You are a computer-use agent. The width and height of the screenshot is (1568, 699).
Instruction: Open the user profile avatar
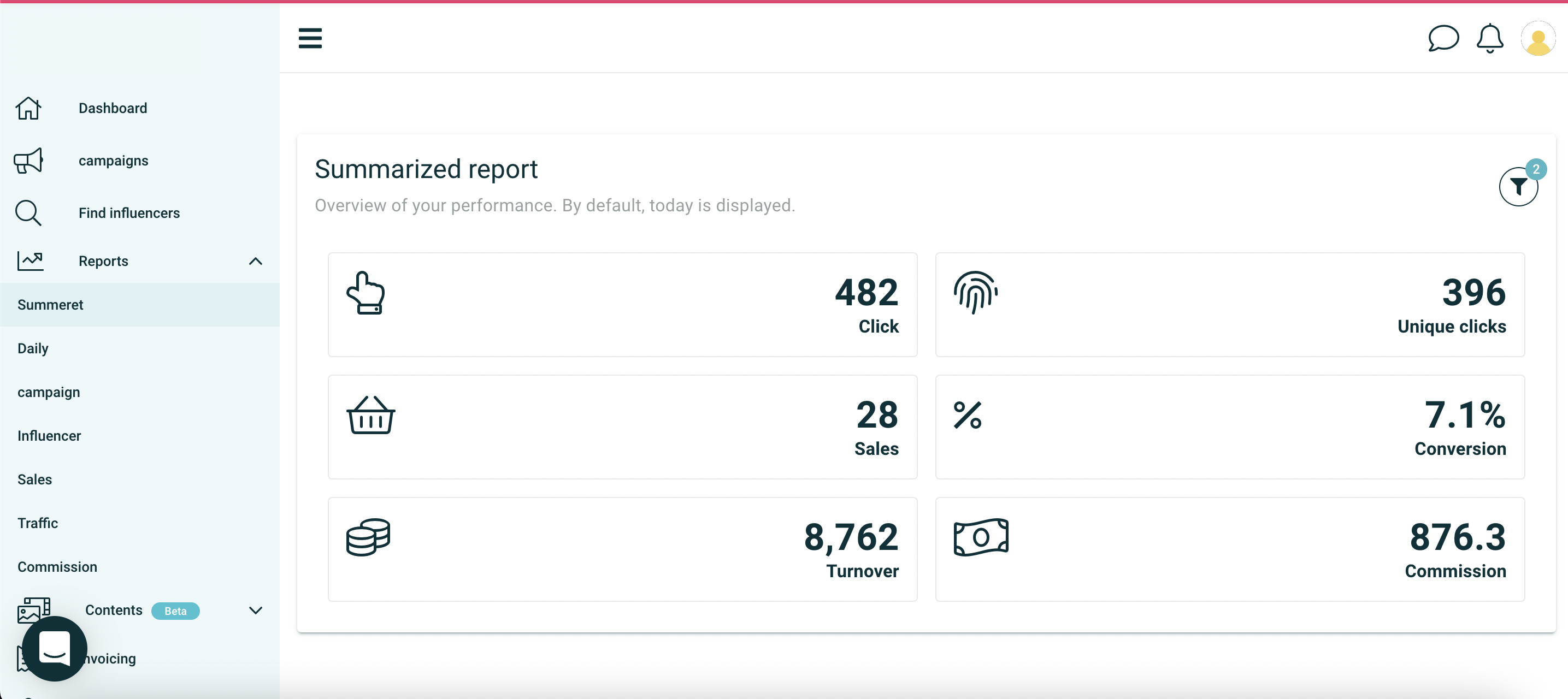1537,39
